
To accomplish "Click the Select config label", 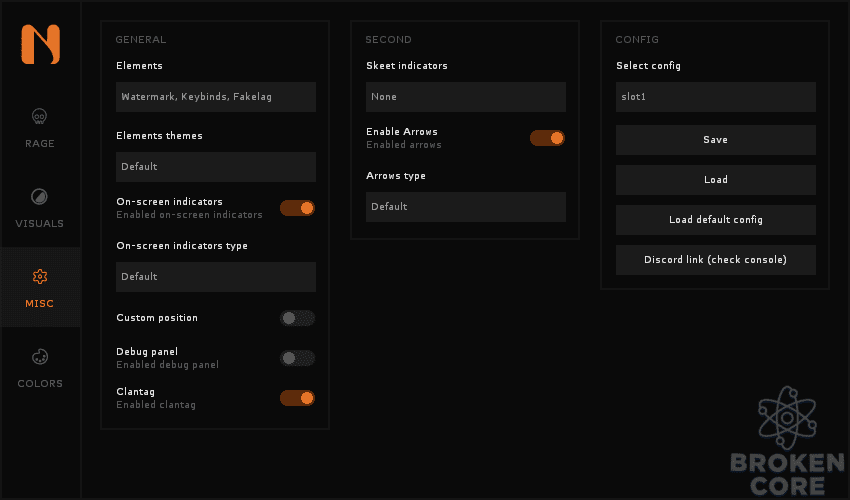I will coord(648,66).
